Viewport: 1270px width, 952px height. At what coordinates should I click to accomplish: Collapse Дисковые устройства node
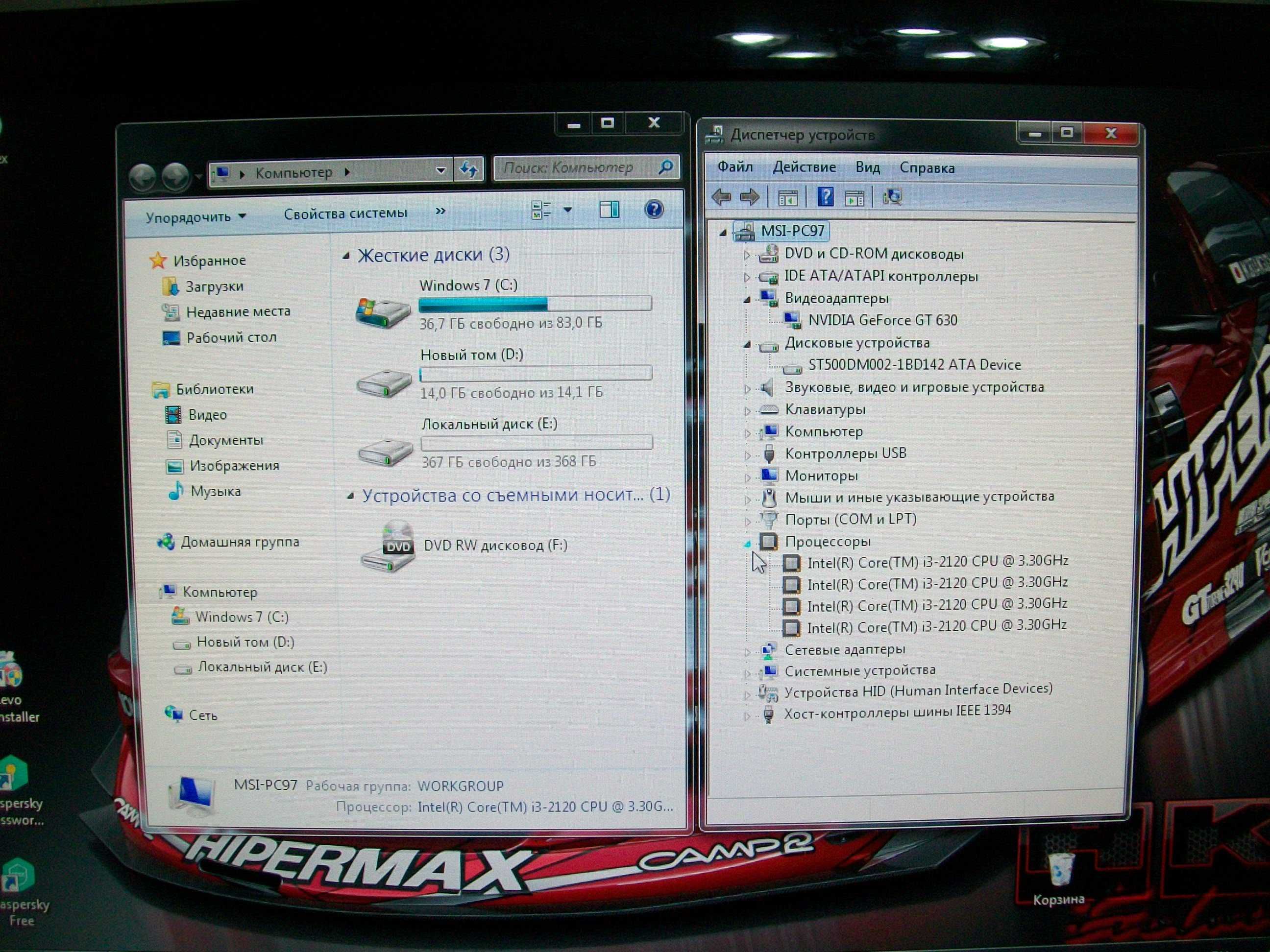point(747,344)
